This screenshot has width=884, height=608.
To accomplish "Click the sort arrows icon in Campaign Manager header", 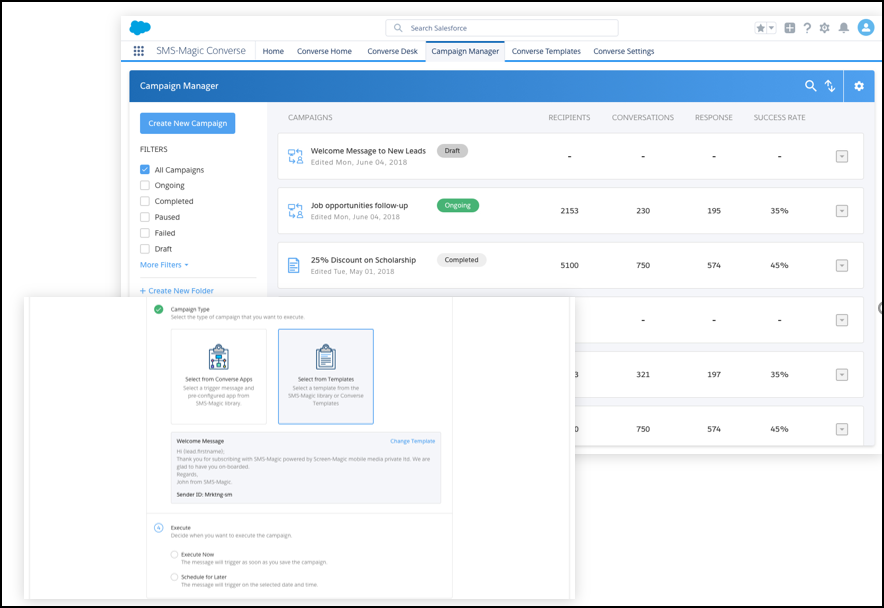I will pyautogui.click(x=830, y=86).
